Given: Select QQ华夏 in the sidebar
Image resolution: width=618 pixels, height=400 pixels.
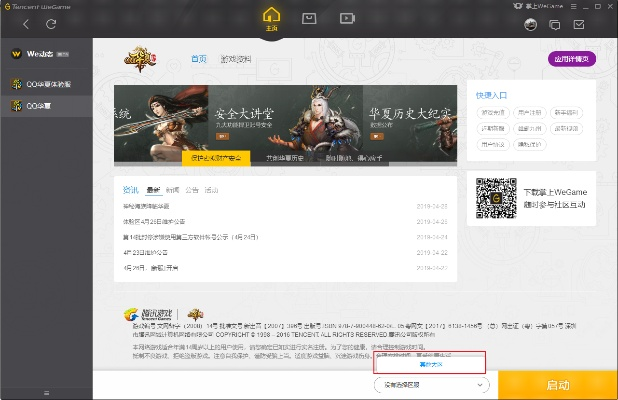Looking at the screenshot, I should click(47, 106).
